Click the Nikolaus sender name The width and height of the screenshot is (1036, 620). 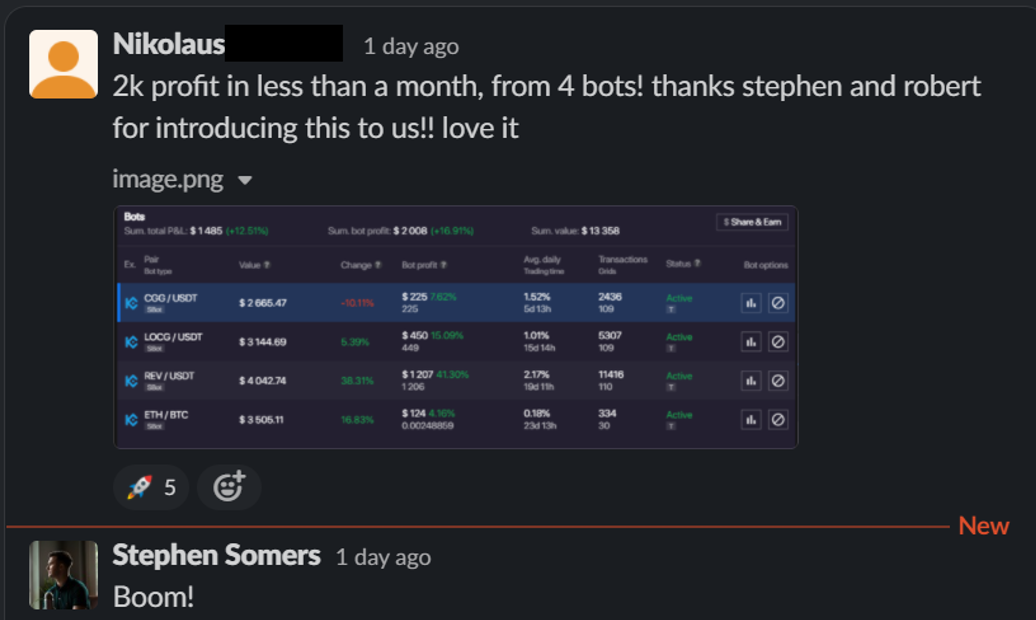pos(168,45)
